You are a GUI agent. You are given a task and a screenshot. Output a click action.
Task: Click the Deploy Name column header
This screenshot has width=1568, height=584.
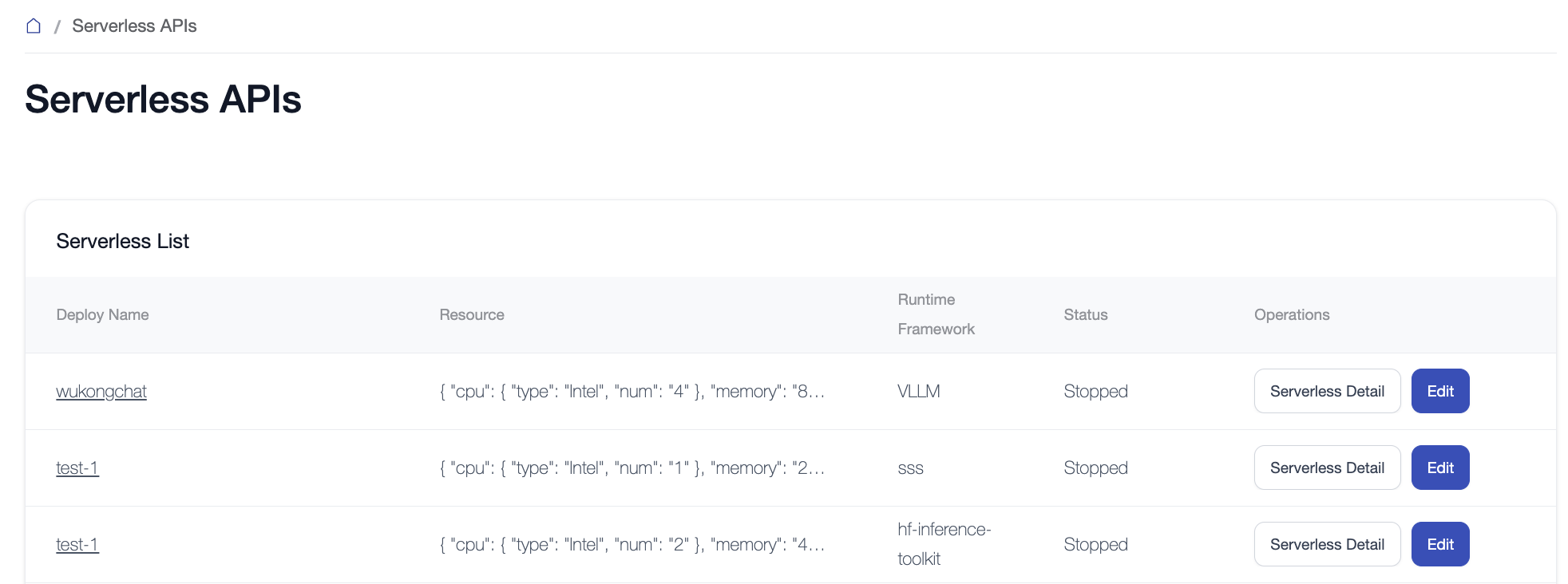pyautogui.click(x=102, y=315)
